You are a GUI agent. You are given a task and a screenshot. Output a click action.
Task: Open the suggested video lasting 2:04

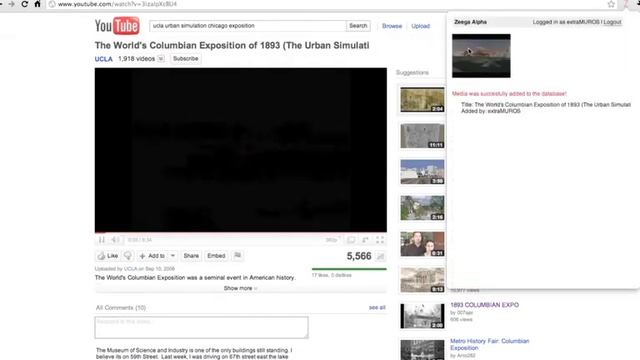pyautogui.click(x=422, y=100)
